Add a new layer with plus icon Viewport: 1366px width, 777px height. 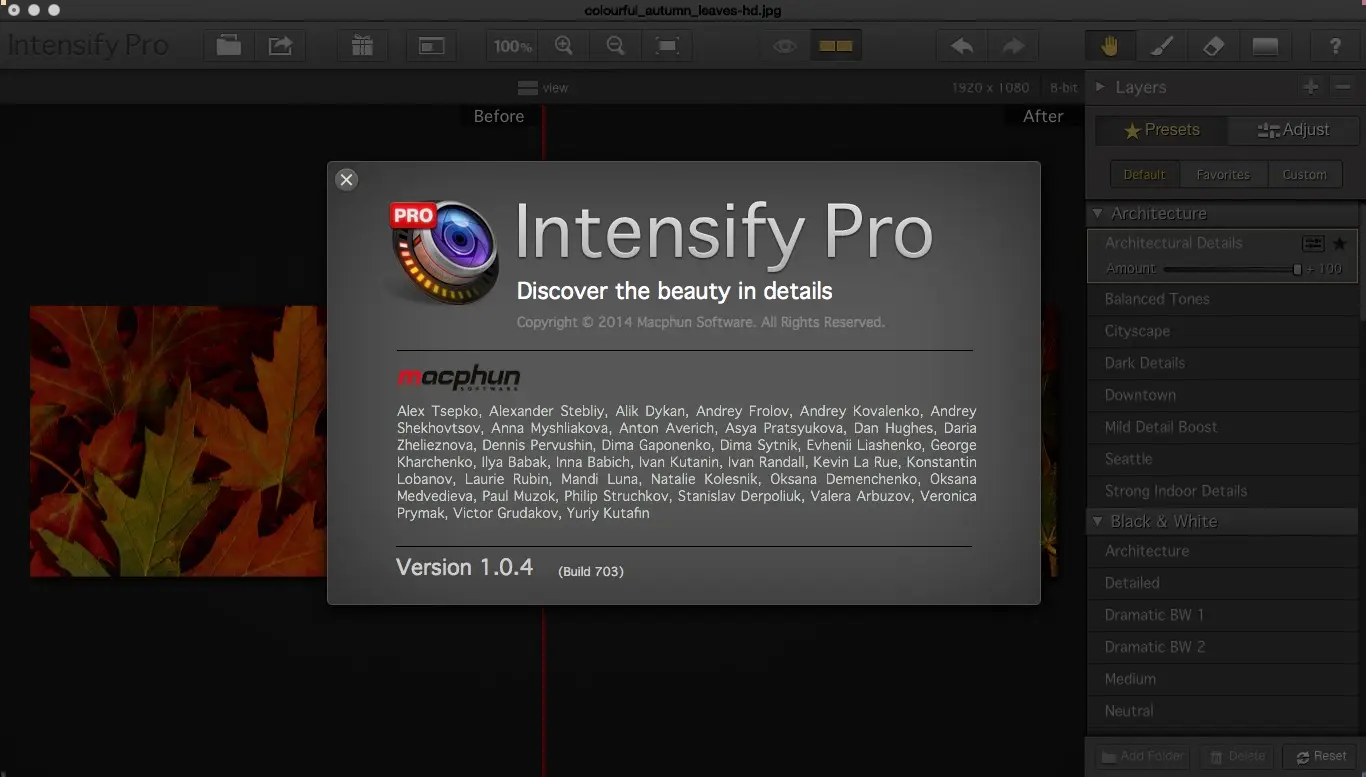point(1311,87)
